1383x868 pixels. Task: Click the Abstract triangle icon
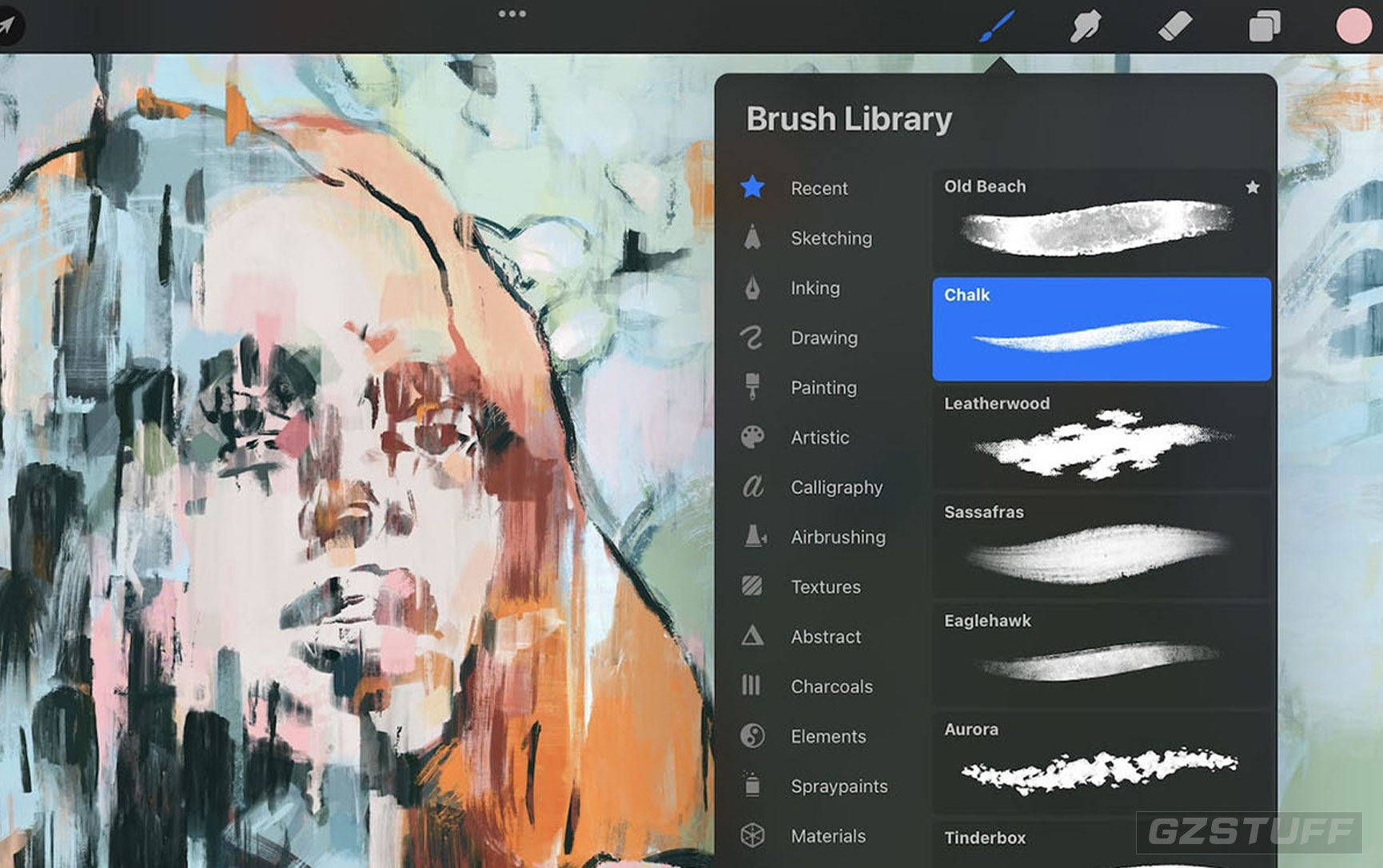[x=752, y=636]
